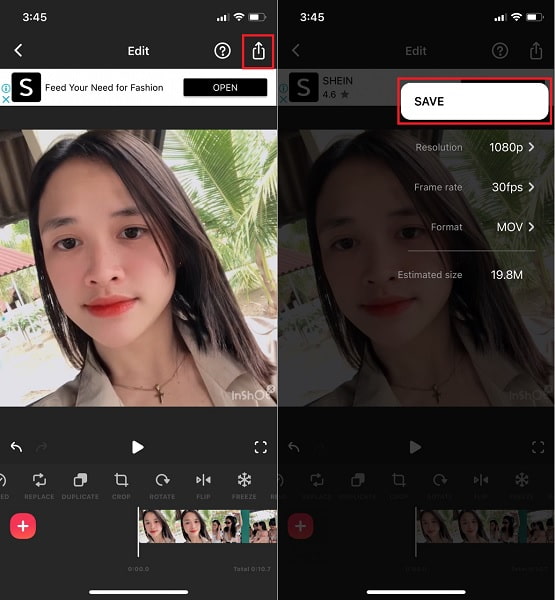Tap the export share icon in left screen
This screenshot has height=600, width=555.
point(258,51)
